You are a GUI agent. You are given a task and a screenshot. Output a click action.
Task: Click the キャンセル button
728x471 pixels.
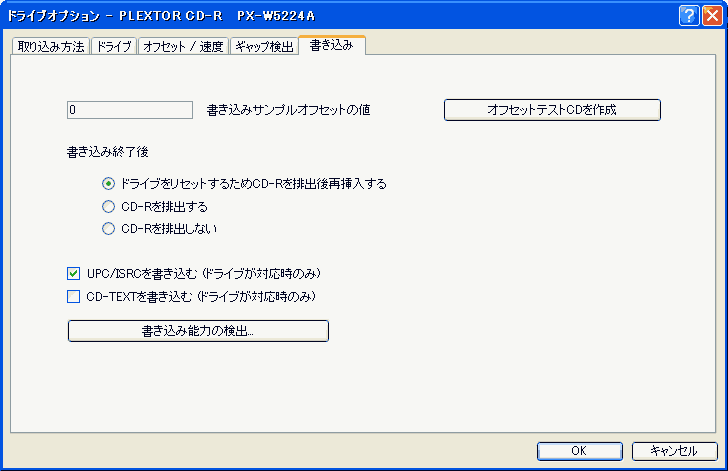[675, 451]
